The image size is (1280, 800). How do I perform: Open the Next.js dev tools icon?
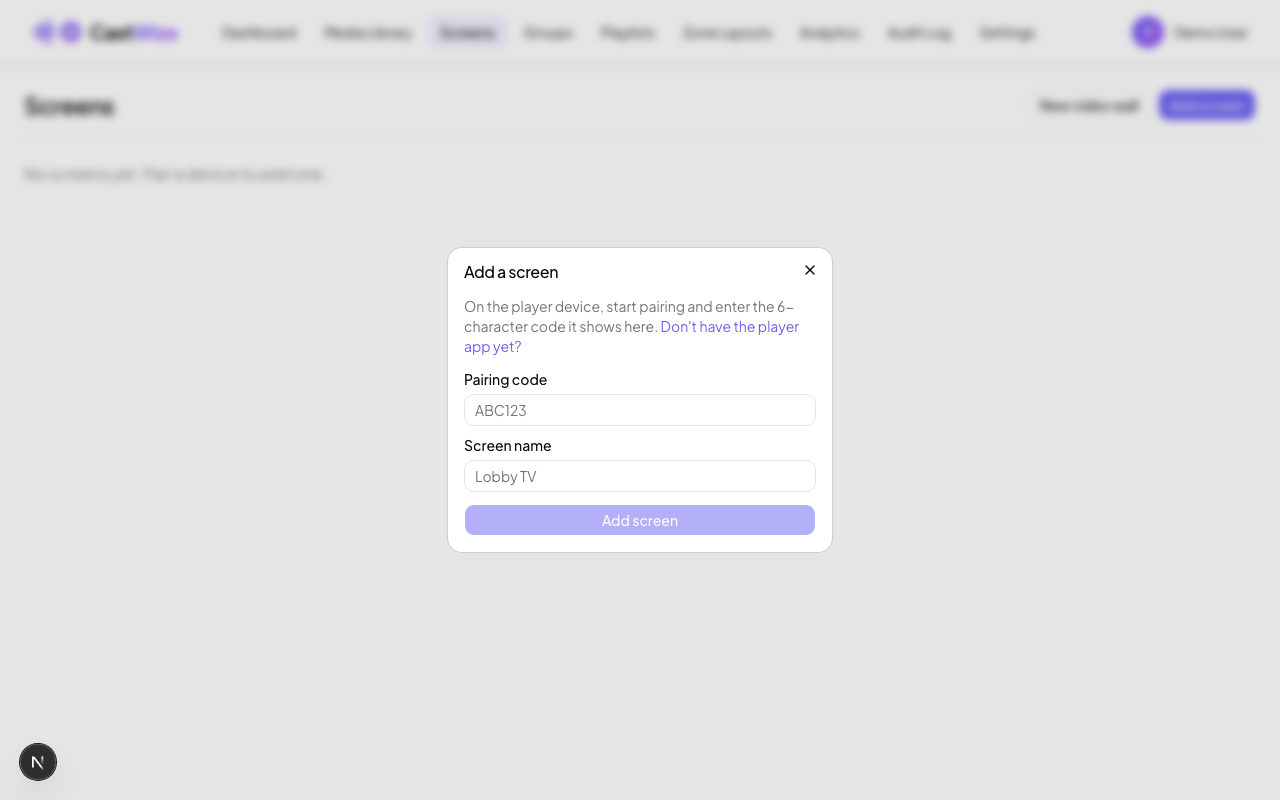pos(38,762)
